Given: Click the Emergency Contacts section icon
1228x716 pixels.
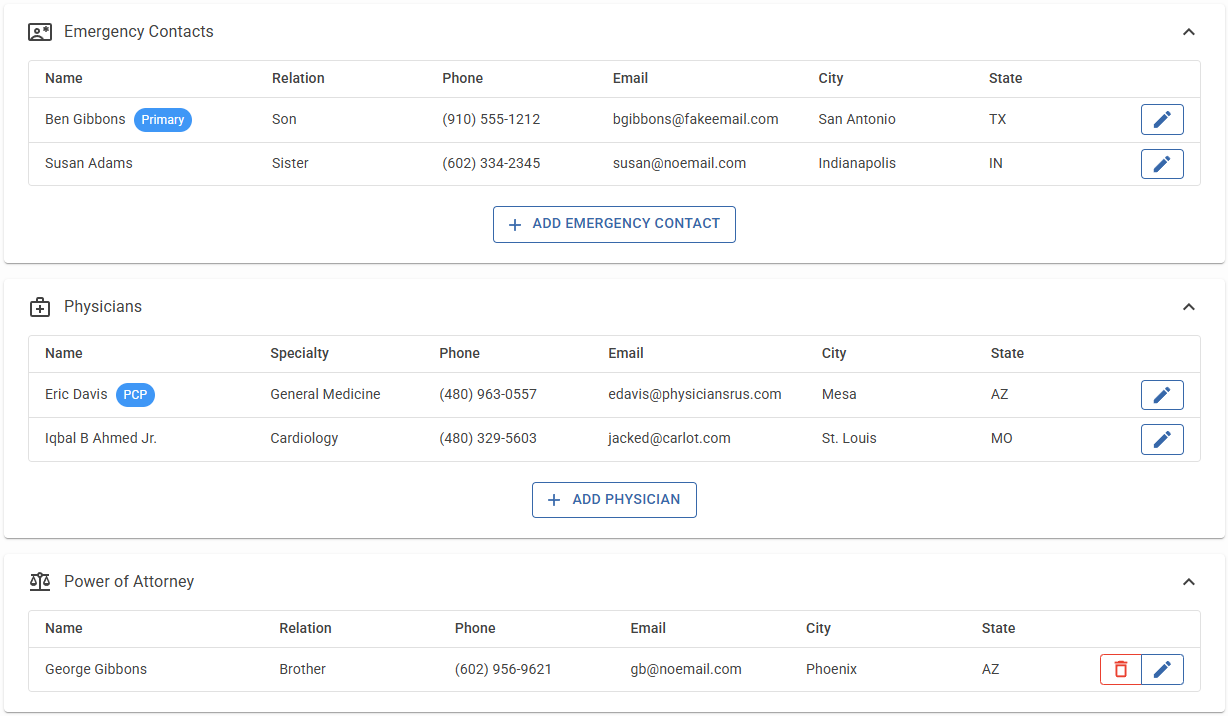Looking at the screenshot, I should coord(40,32).
